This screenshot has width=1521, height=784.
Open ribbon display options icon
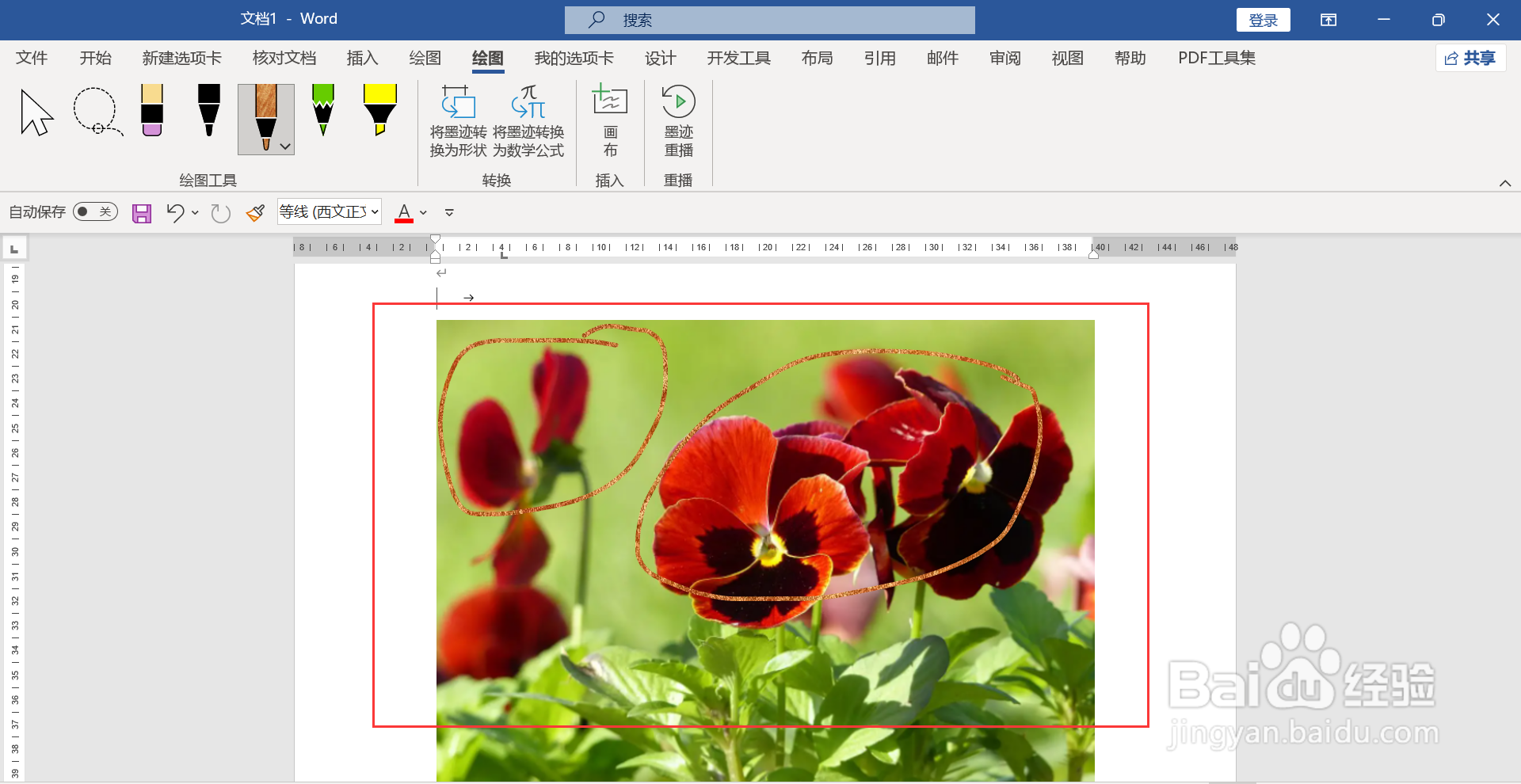coord(1328,20)
